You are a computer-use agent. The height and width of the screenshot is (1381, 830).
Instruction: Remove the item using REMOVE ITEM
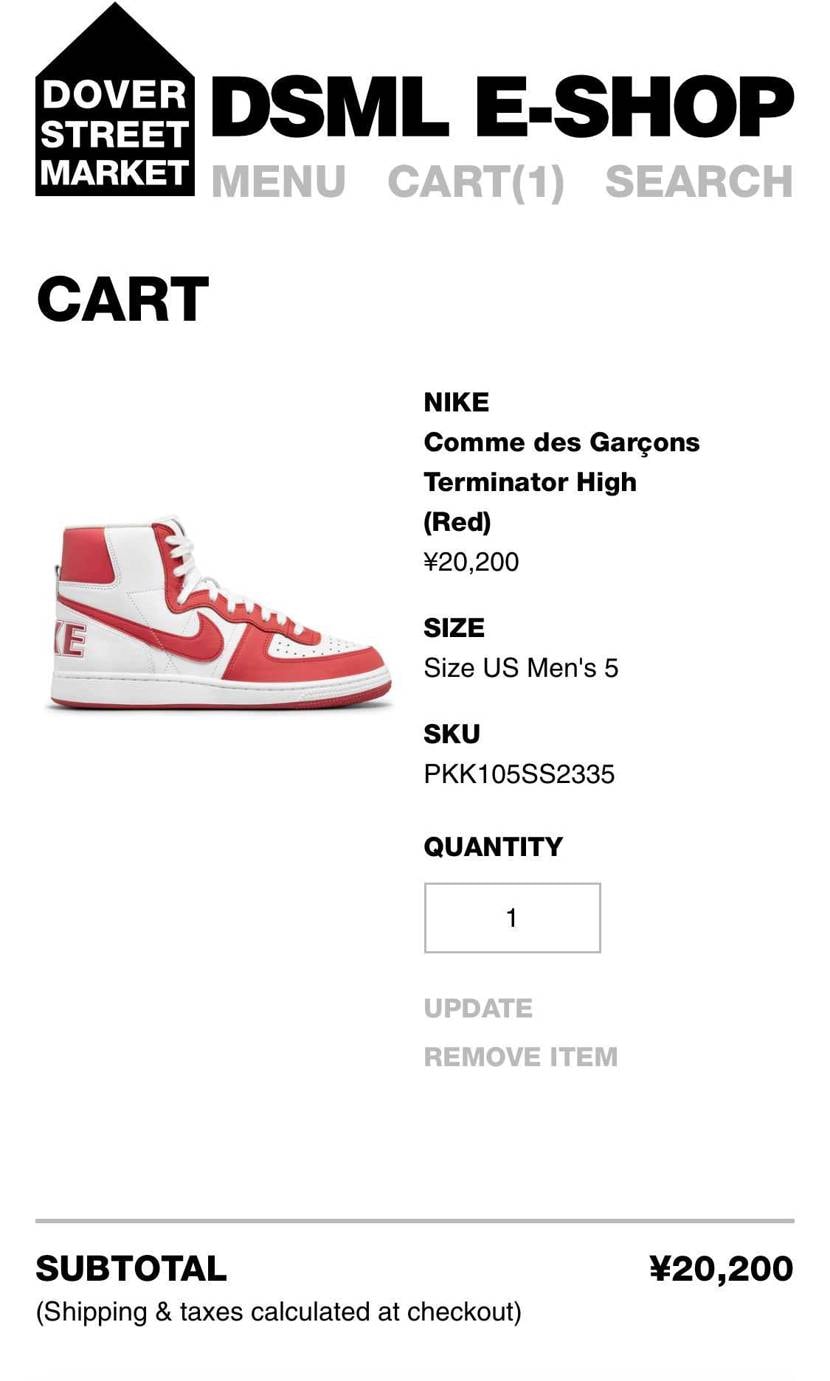point(520,1057)
